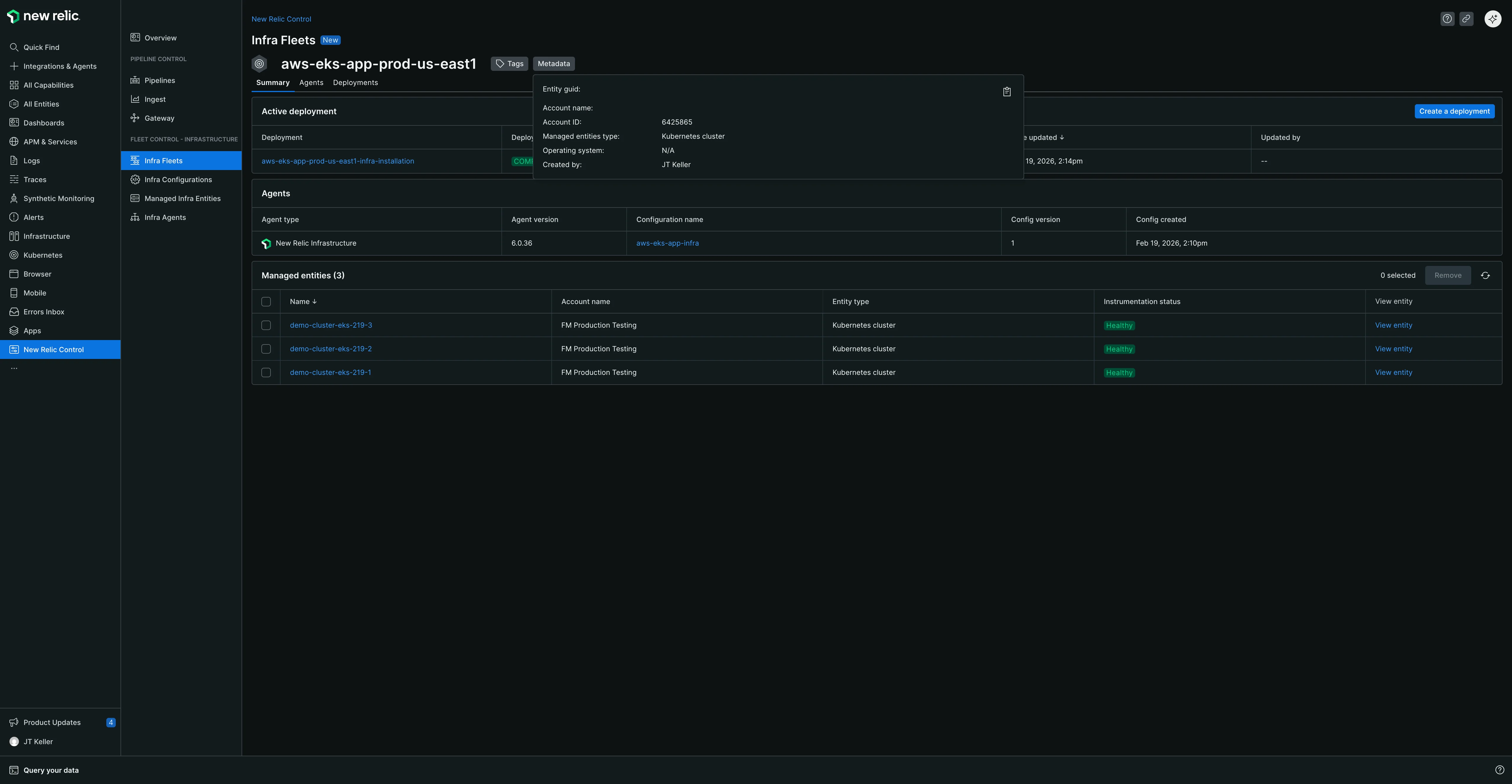Check the demo-cluster-eks-219-1 row checkbox

pyautogui.click(x=266, y=372)
